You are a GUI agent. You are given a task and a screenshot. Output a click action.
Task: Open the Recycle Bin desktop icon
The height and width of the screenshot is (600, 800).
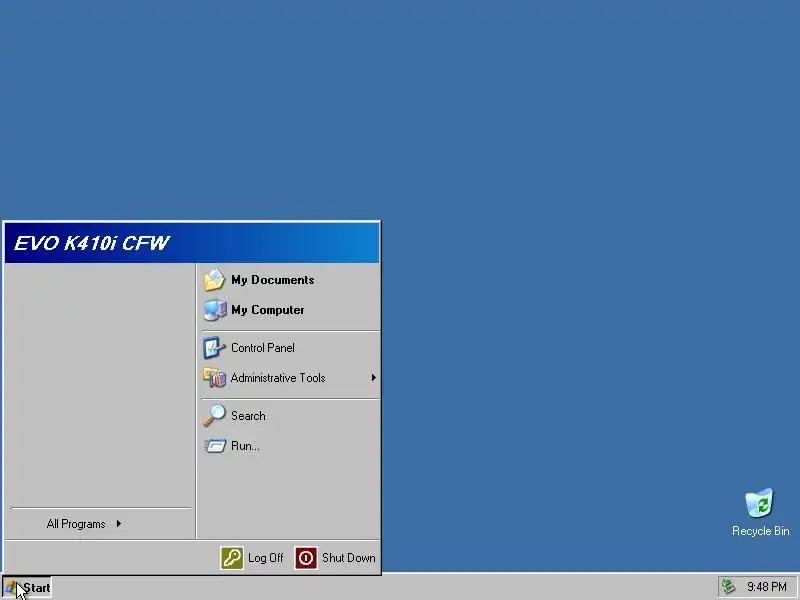(x=759, y=503)
